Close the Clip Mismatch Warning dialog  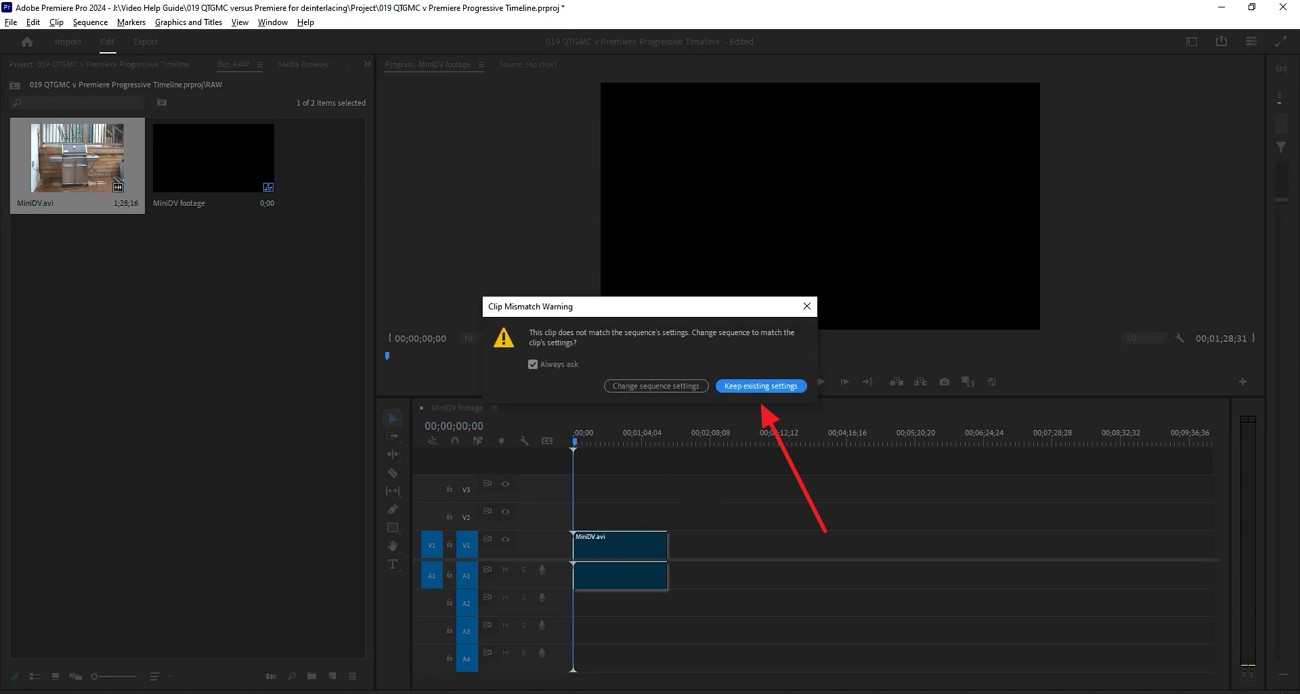pos(807,306)
